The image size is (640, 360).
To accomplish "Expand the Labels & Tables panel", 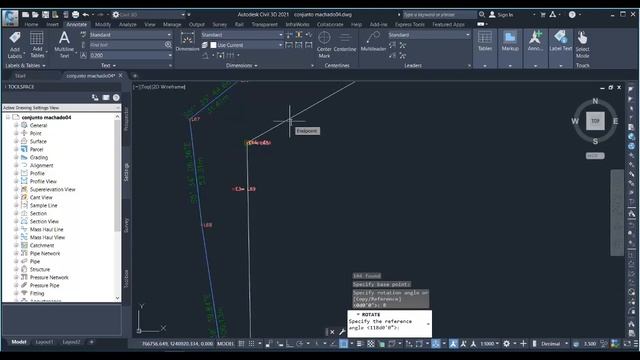I will click(x=25, y=65).
